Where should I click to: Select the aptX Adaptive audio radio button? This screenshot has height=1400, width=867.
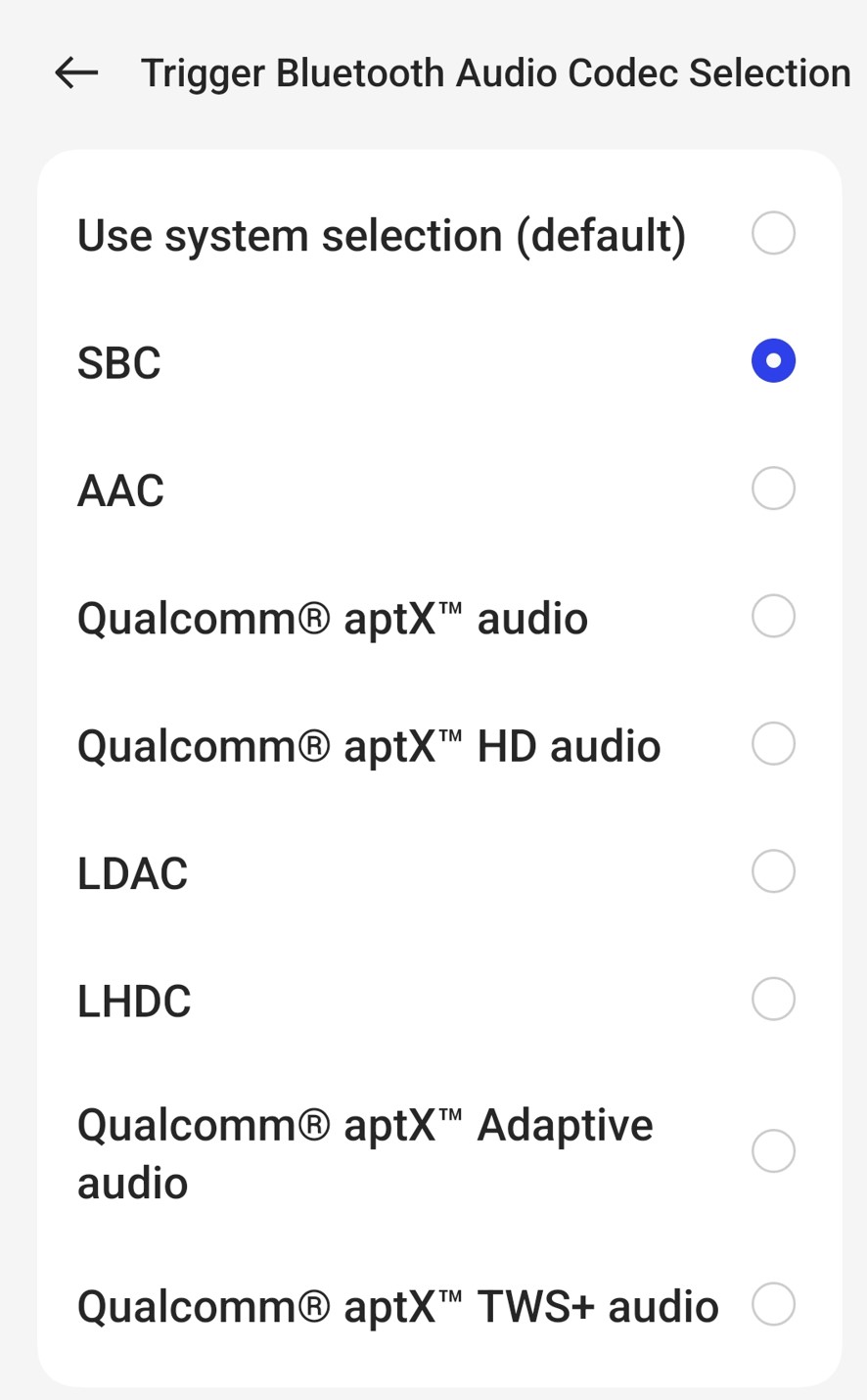pyautogui.click(x=773, y=1151)
